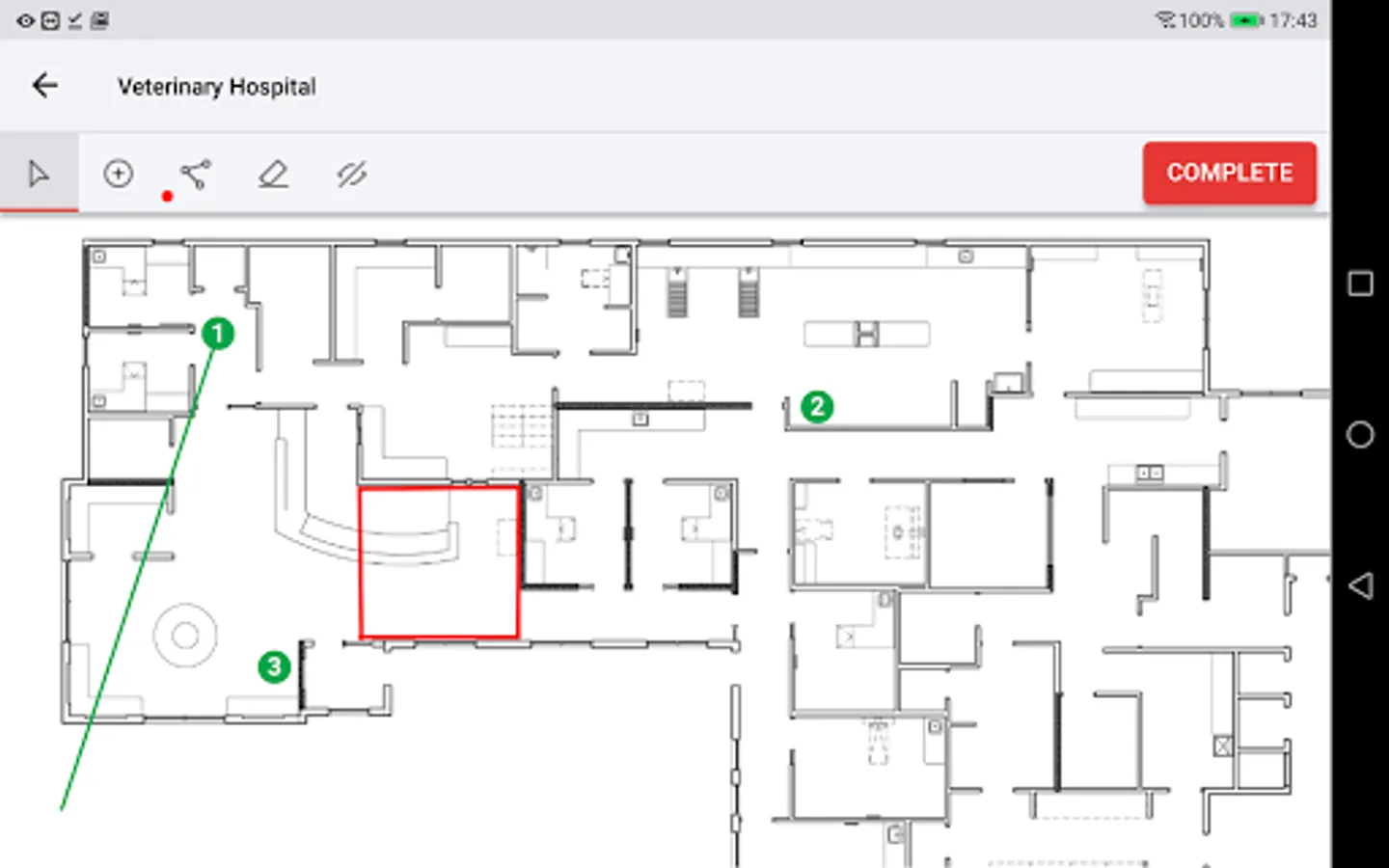Image resolution: width=1389 pixels, height=868 pixels.
Task: Tap the Wi-Fi status icon
Action: click(1165, 19)
